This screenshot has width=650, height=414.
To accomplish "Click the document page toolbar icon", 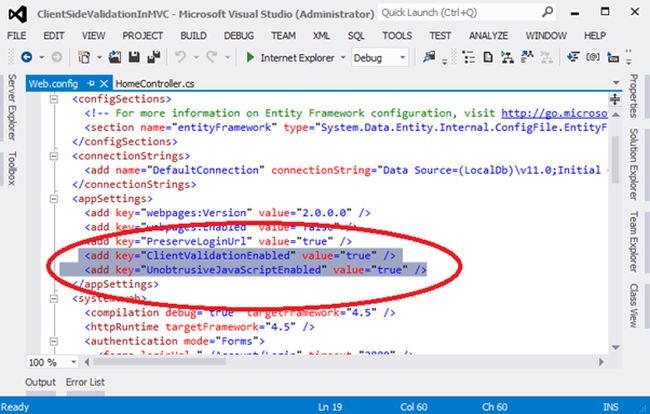I will tap(488, 57).
